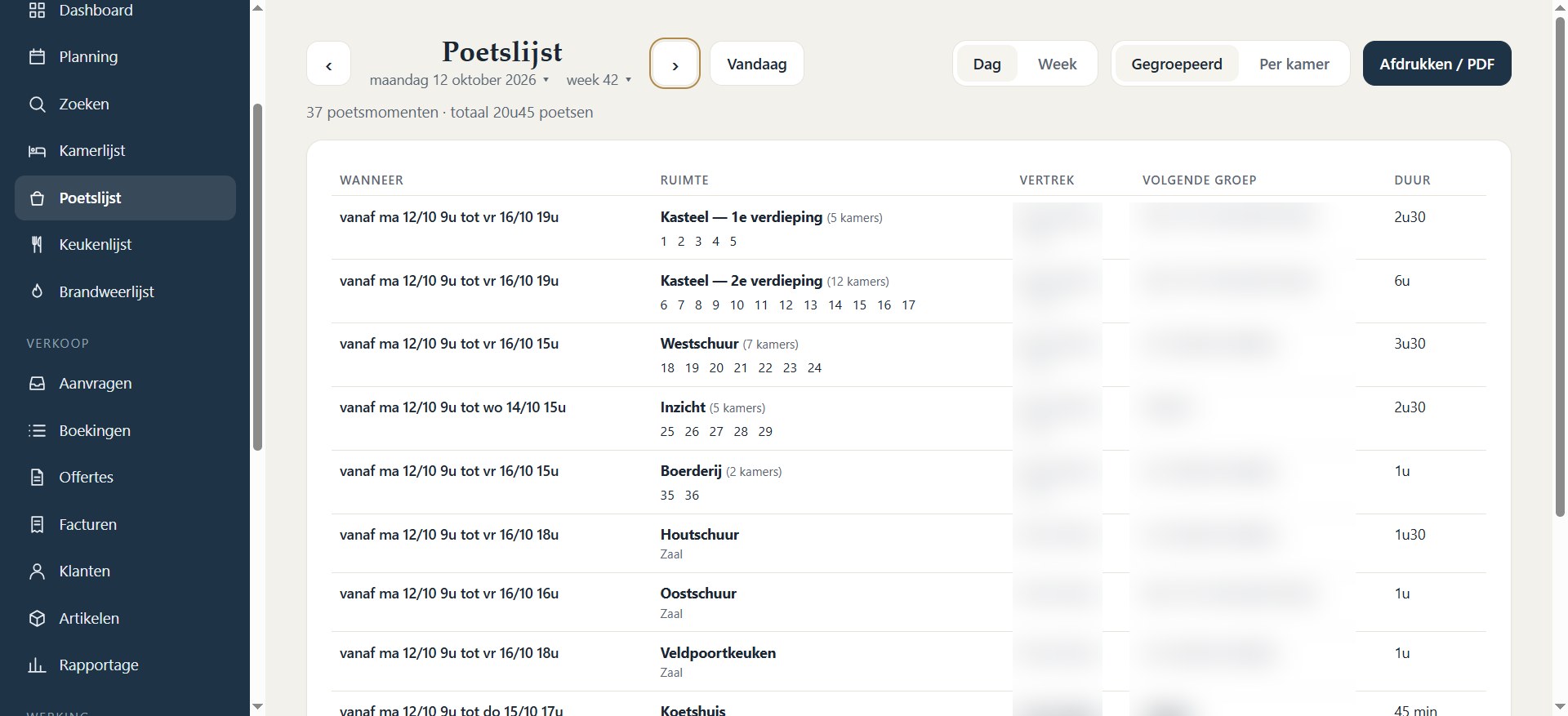Click the 'Inzicht' row title

683,407
